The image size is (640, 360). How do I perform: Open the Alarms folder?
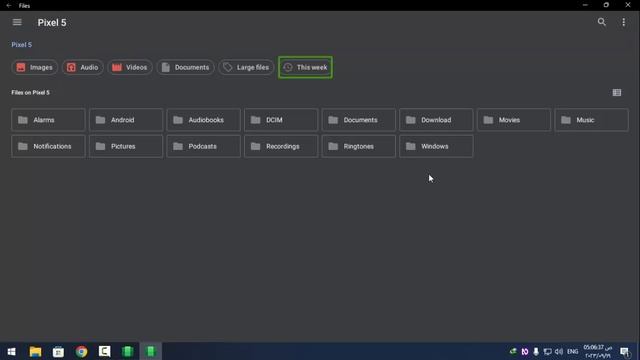(48, 120)
